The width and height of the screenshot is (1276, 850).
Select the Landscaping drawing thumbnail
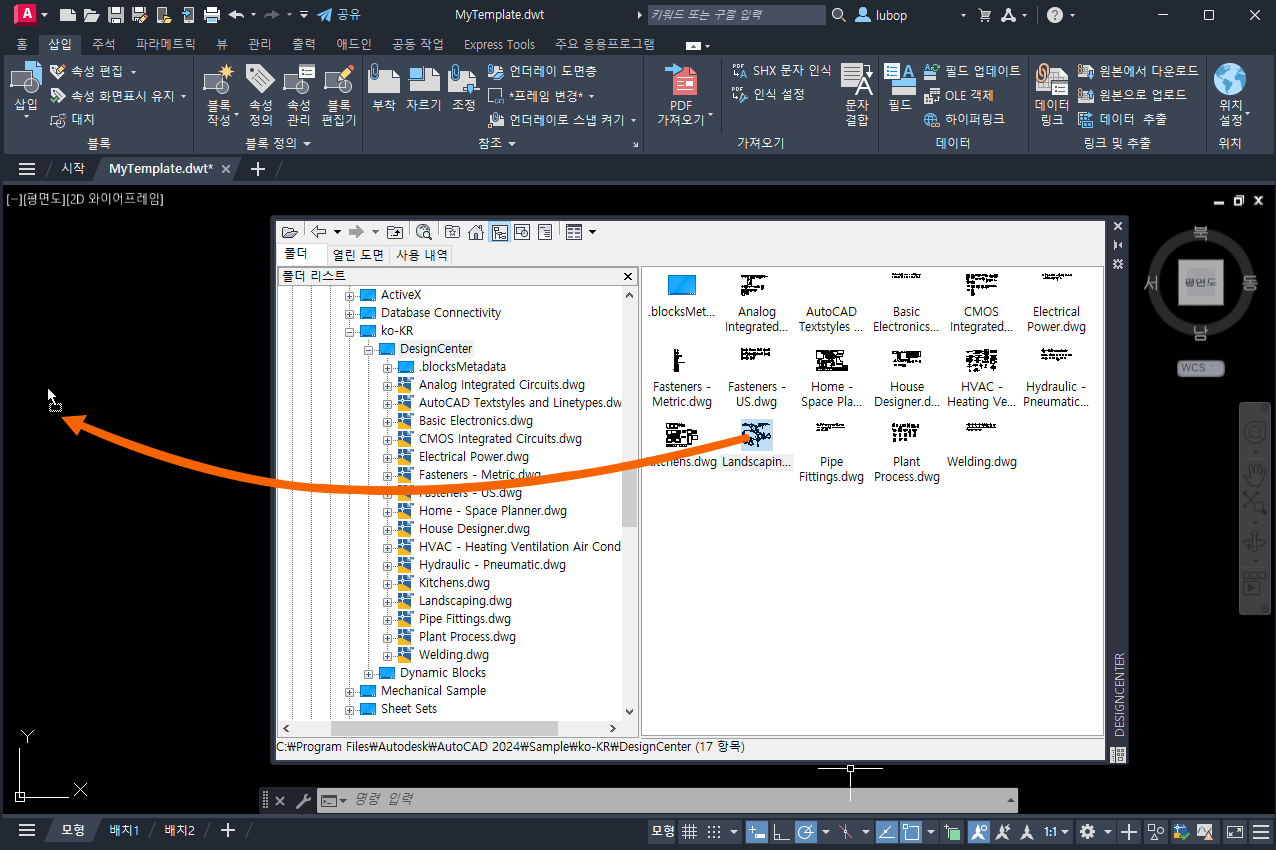point(757,434)
